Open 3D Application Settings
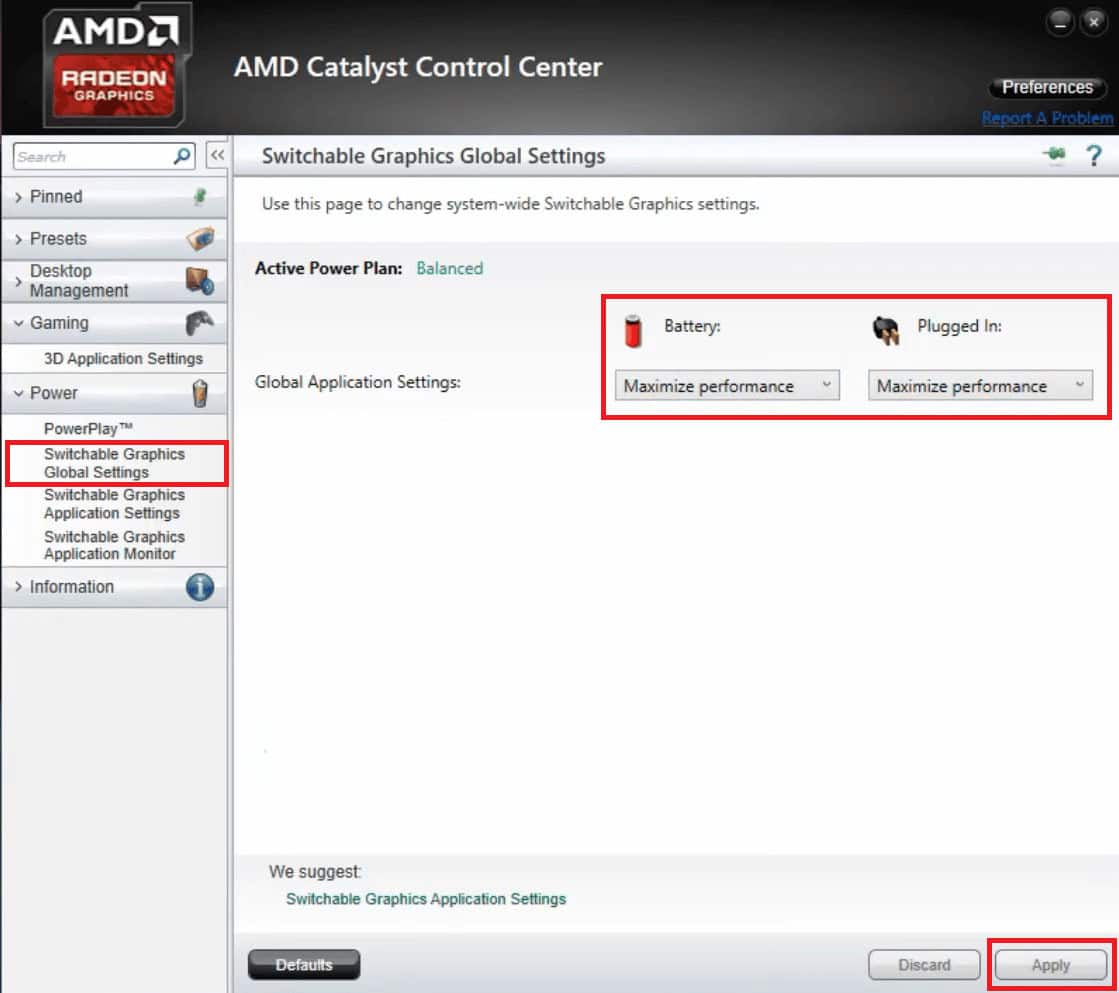The width and height of the screenshot is (1119, 993). (x=123, y=358)
